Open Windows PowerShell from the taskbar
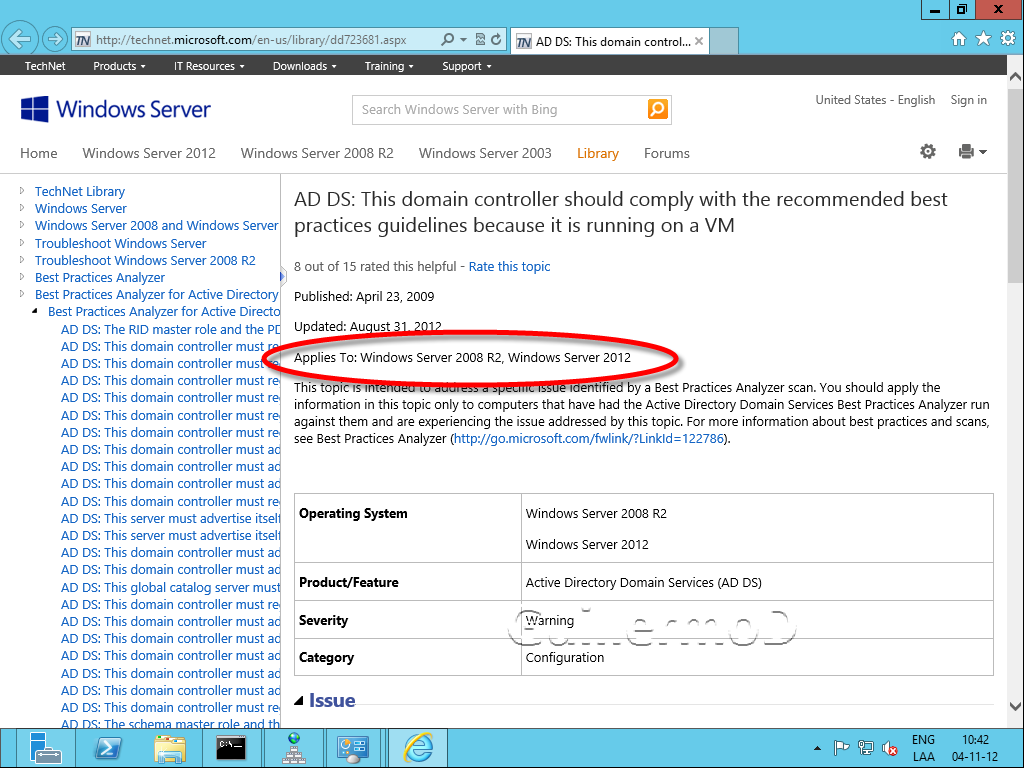1024x768 pixels. [x=108, y=747]
